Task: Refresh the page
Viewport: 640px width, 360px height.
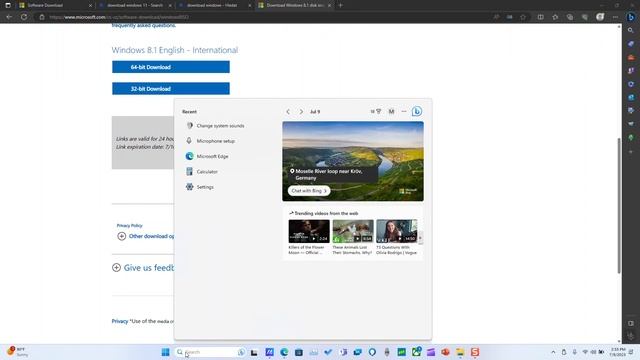Action: click(24, 17)
